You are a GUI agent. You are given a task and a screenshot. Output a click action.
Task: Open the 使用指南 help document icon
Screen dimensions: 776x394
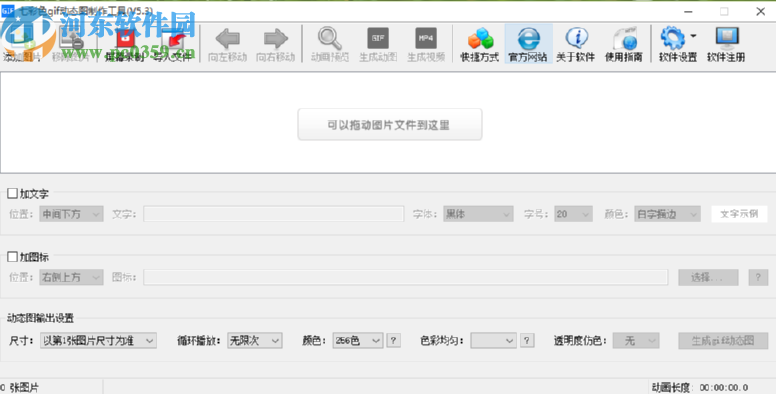click(x=625, y=39)
